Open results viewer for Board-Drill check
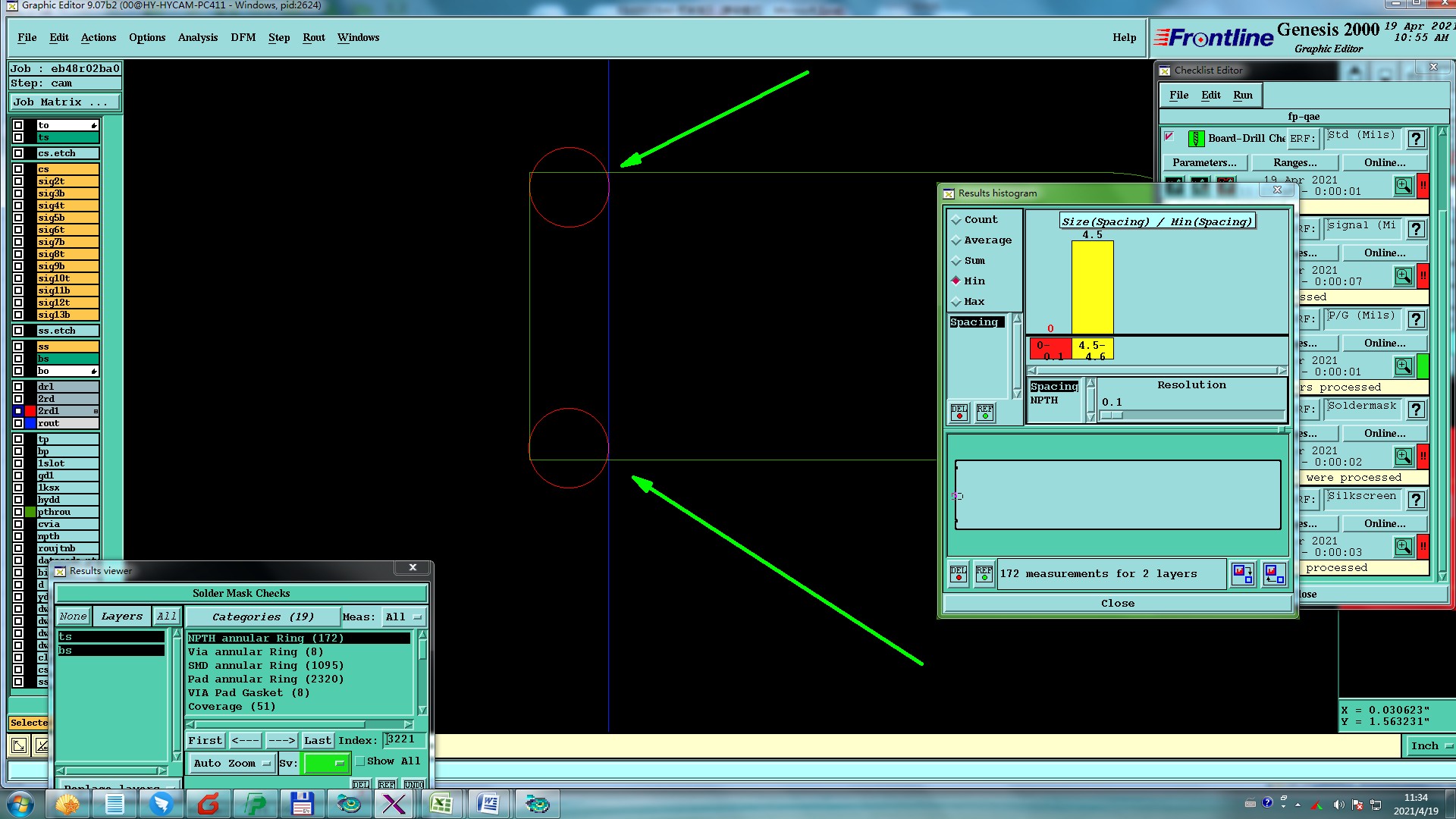The image size is (1456, 819). (x=1403, y=185)
